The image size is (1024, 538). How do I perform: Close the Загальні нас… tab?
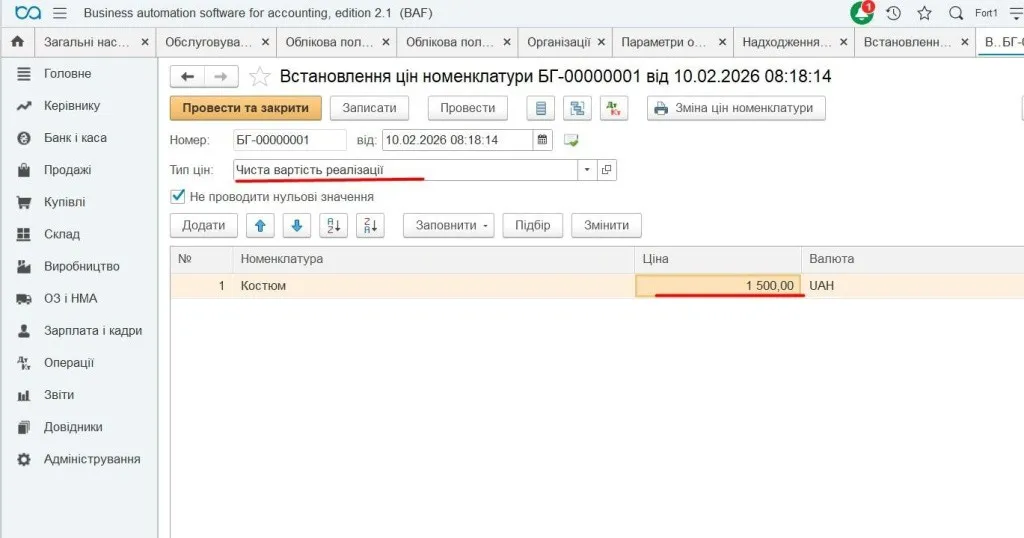click(x=145, y=42)
